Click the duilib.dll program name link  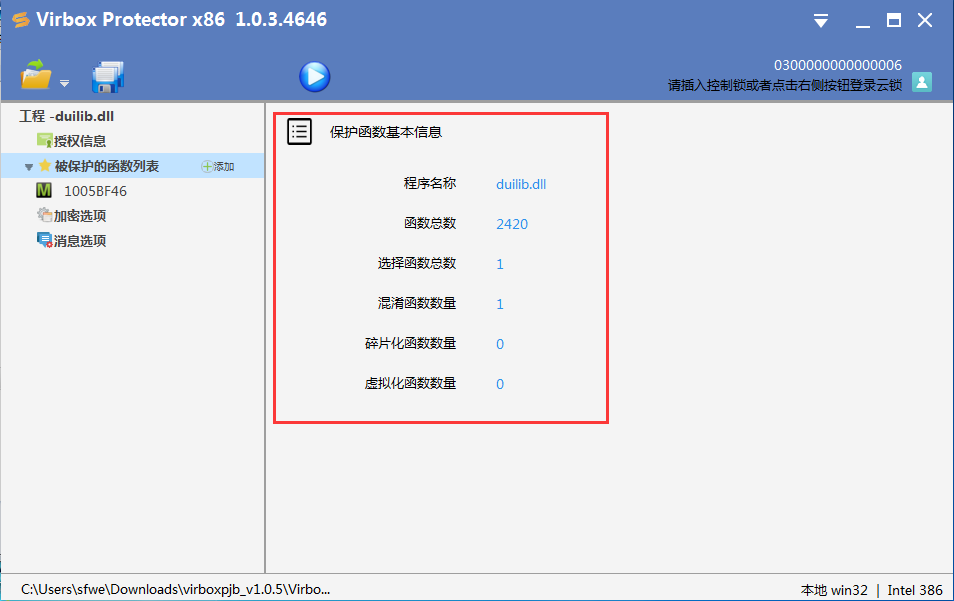click(521, 184)
